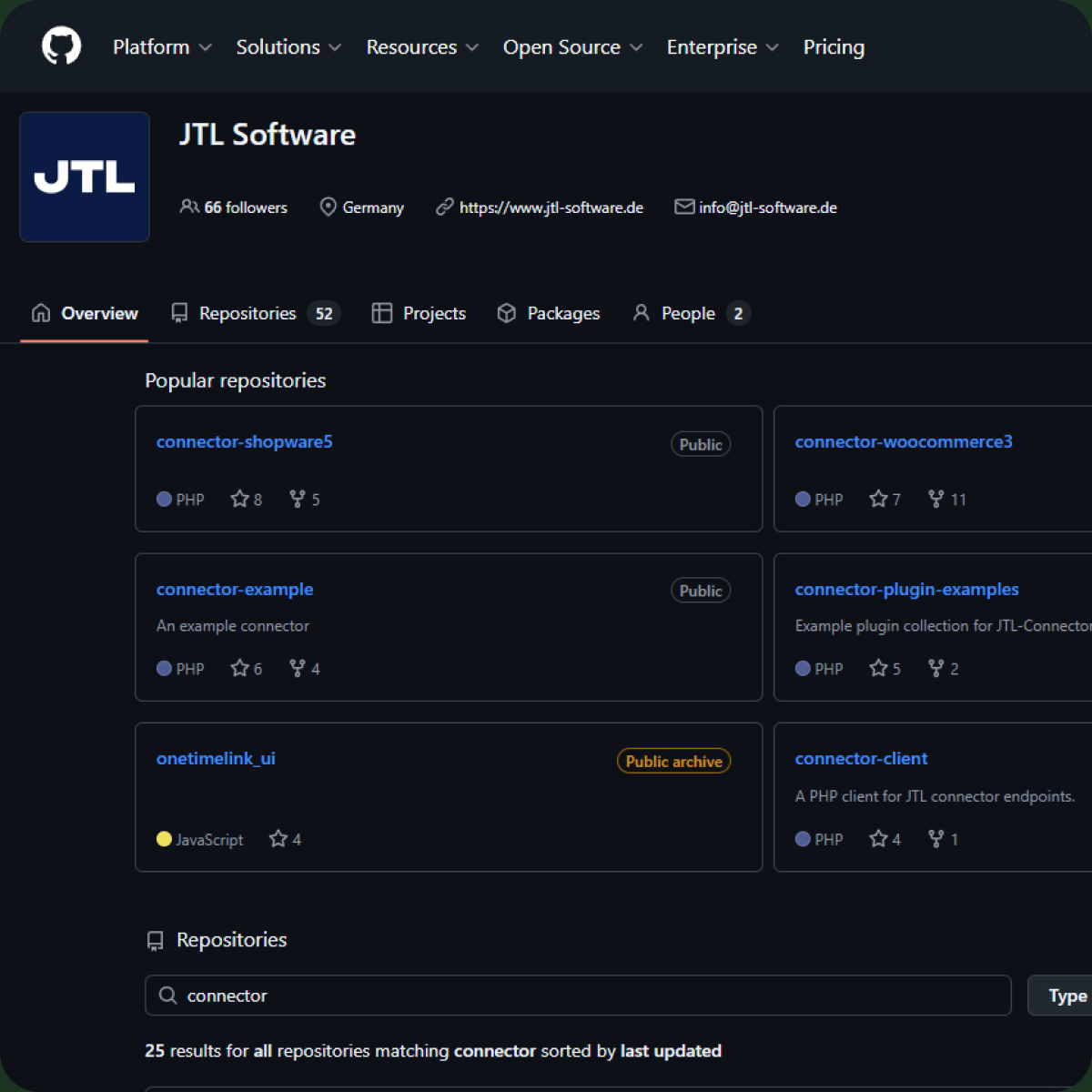View stargazers of connector-plugin-examples
This screenshot has width=1092, height=1092.
point(885,668)
